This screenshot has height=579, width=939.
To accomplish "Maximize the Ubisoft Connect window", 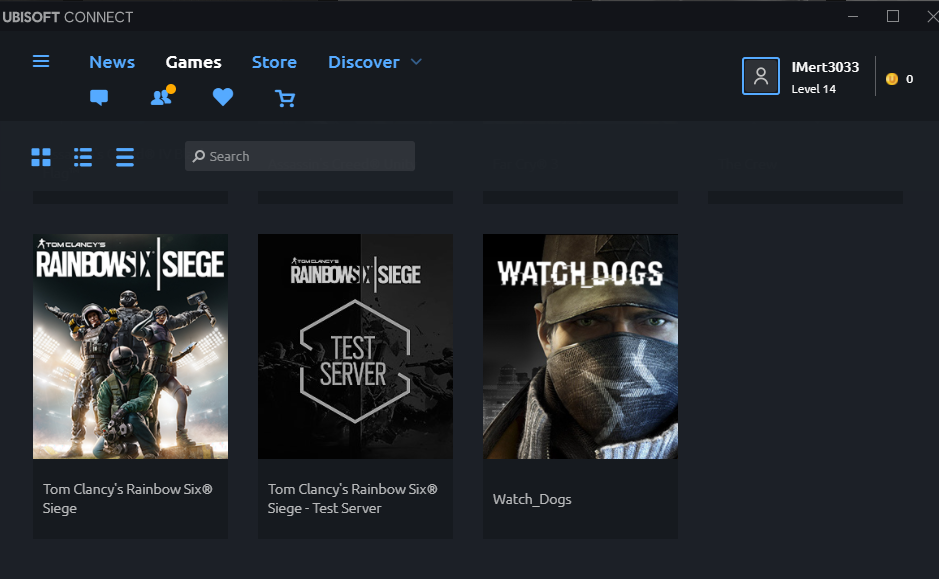I will (893, 17).
